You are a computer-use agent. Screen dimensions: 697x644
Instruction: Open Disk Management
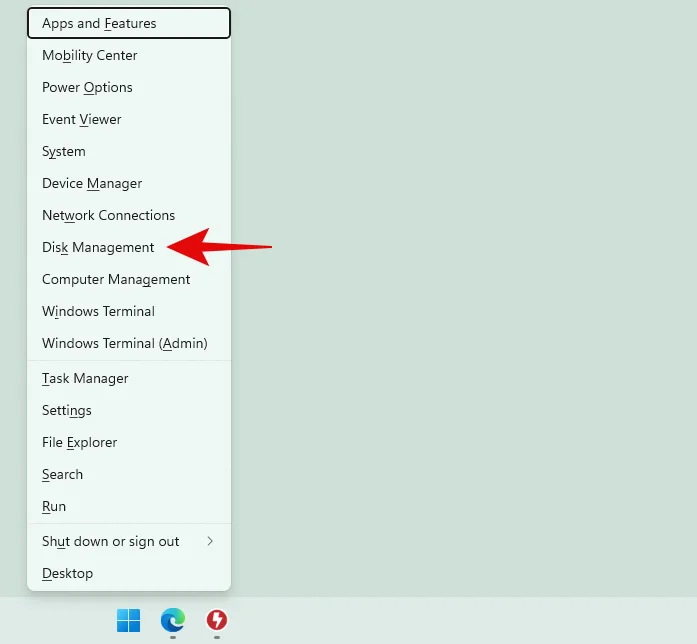[x=98, y=247]
